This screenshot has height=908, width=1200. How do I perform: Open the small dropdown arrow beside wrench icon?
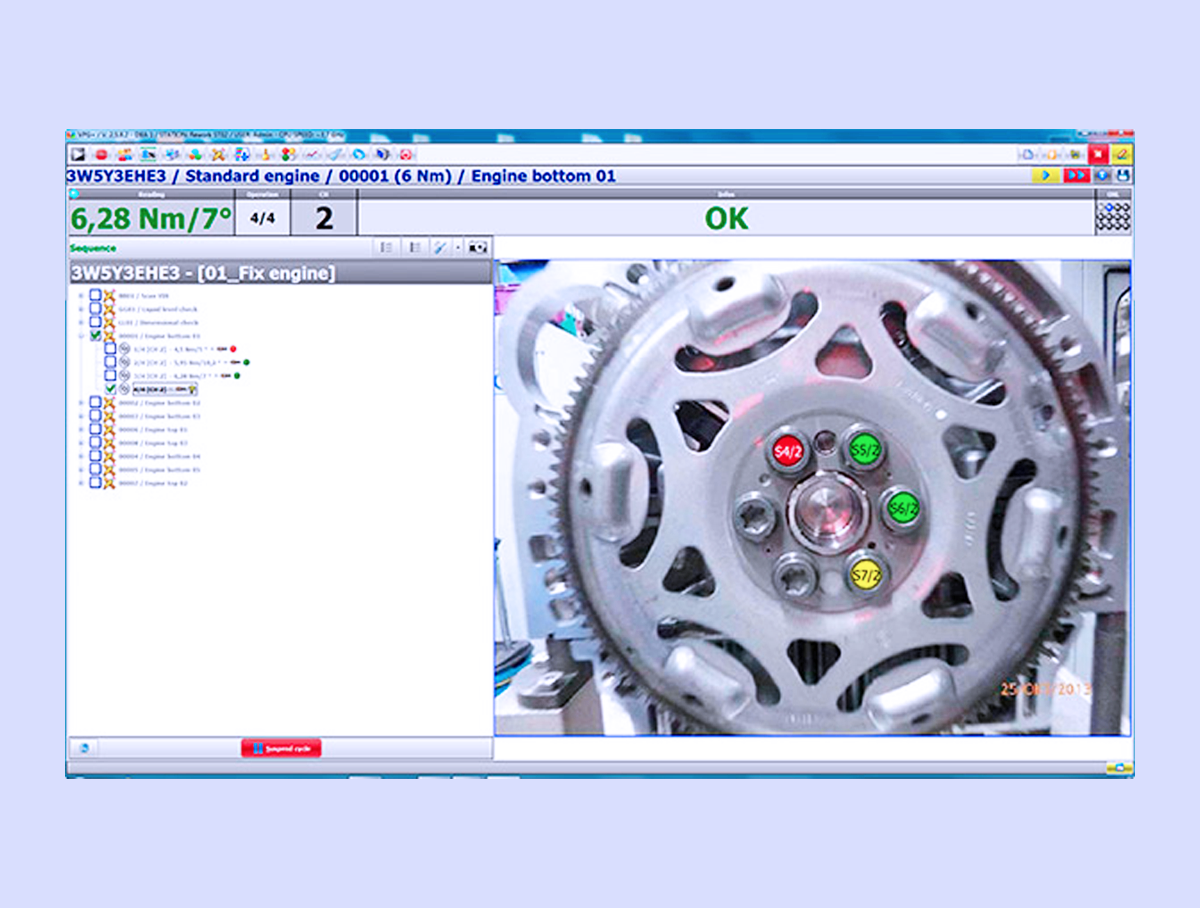[x=458, y=247]
